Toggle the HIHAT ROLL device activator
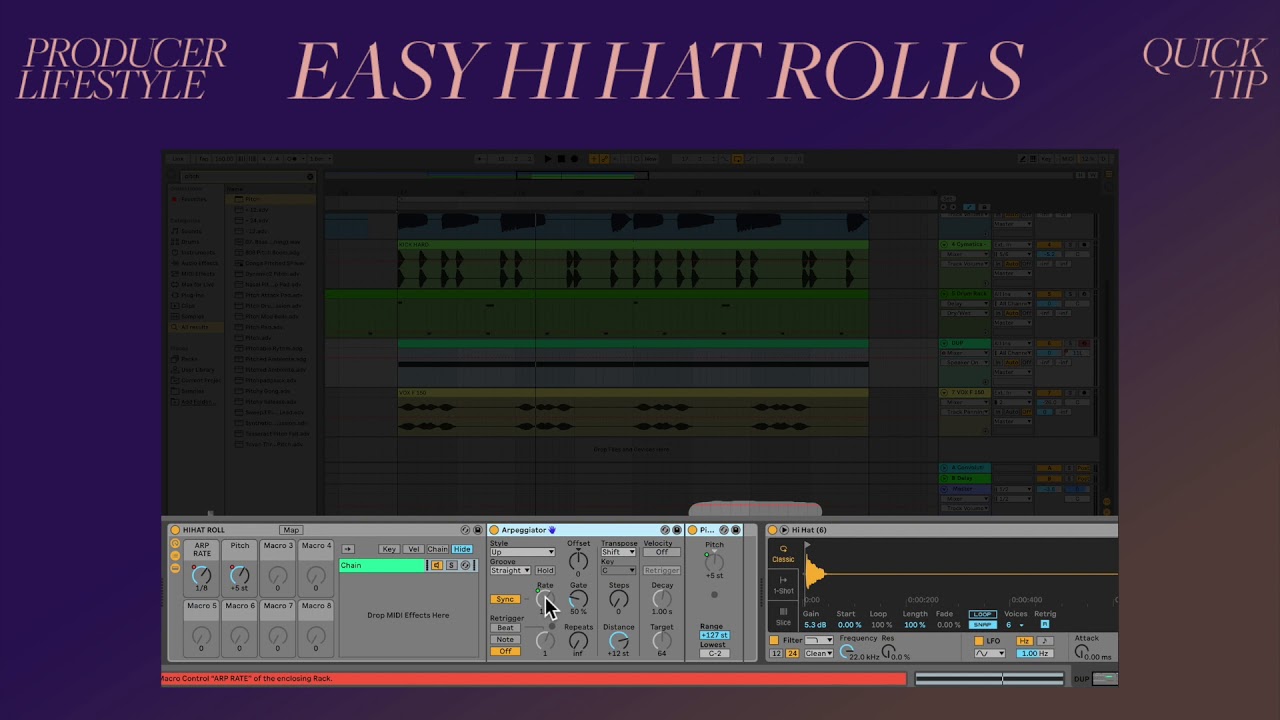 point(175,530)
